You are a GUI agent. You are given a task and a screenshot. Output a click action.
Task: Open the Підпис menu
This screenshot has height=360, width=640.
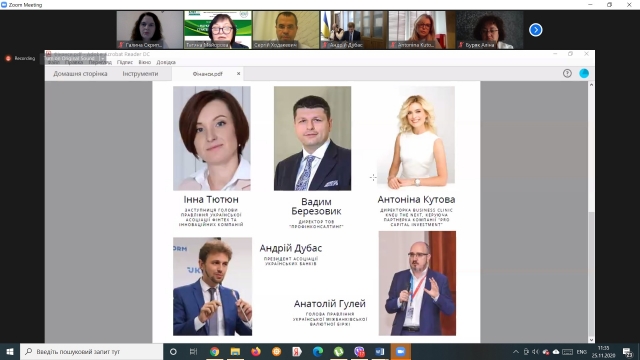tap(124, 62)
